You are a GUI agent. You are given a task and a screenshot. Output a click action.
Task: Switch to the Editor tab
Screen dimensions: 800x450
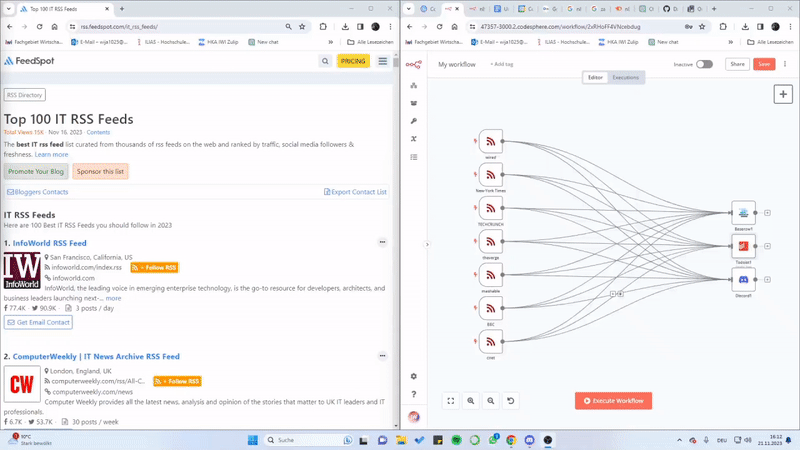point(595,78)
